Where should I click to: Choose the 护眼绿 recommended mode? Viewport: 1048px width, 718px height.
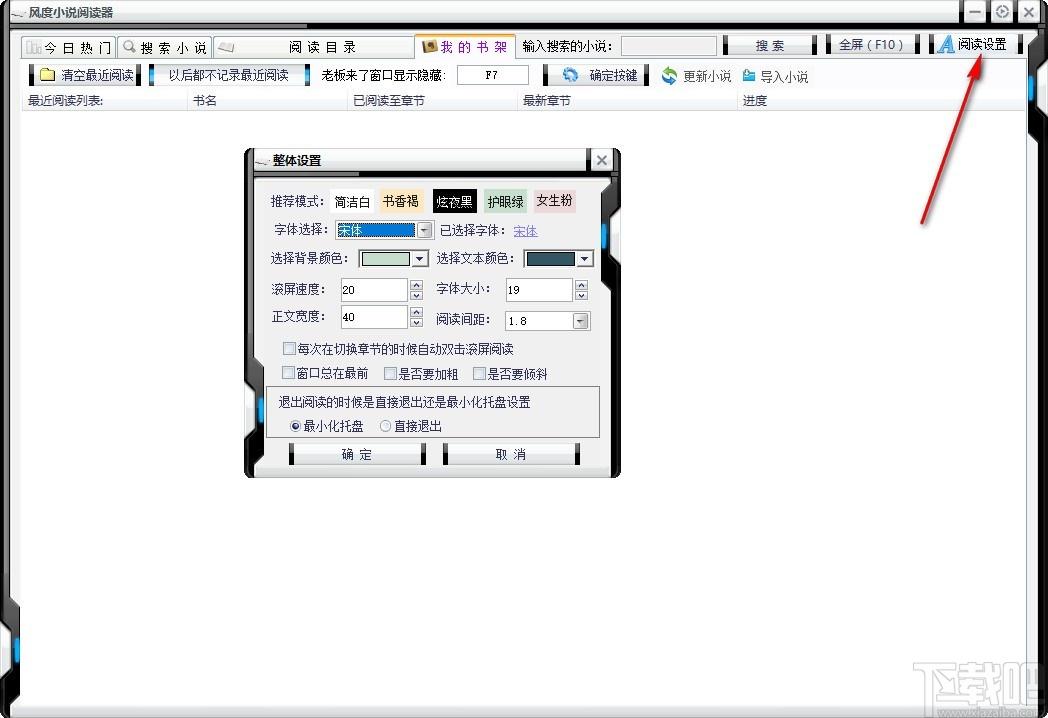505,201
